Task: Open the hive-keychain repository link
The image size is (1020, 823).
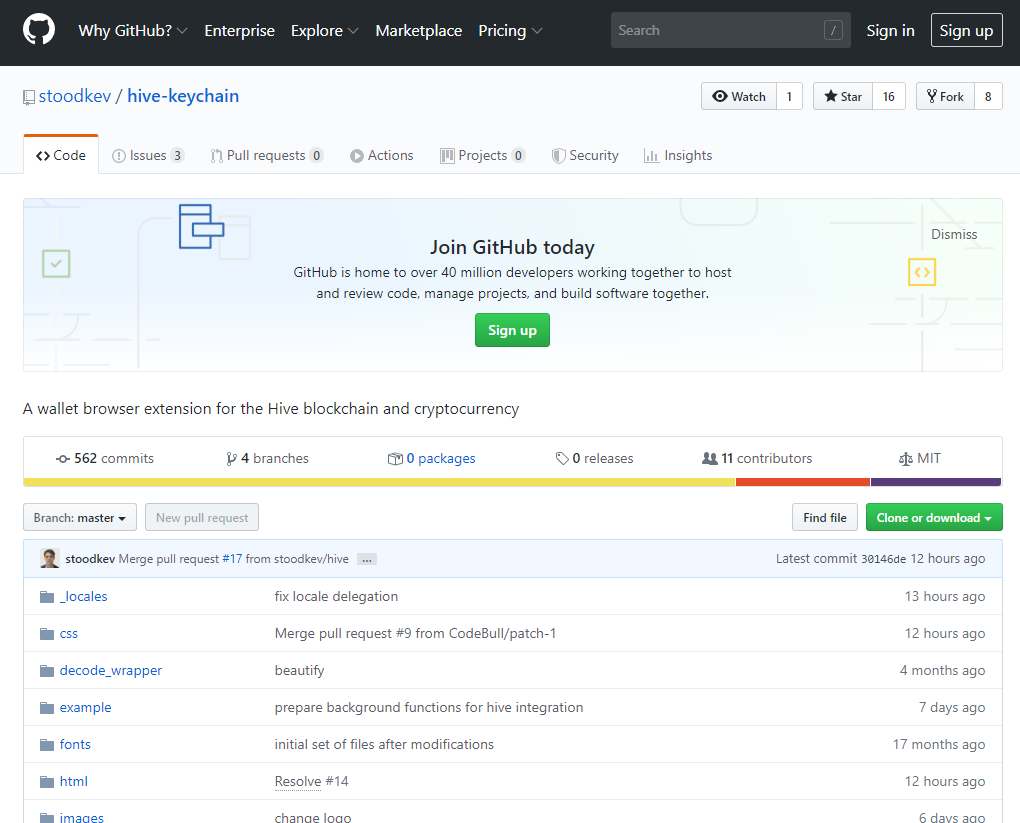Action: 183,96
